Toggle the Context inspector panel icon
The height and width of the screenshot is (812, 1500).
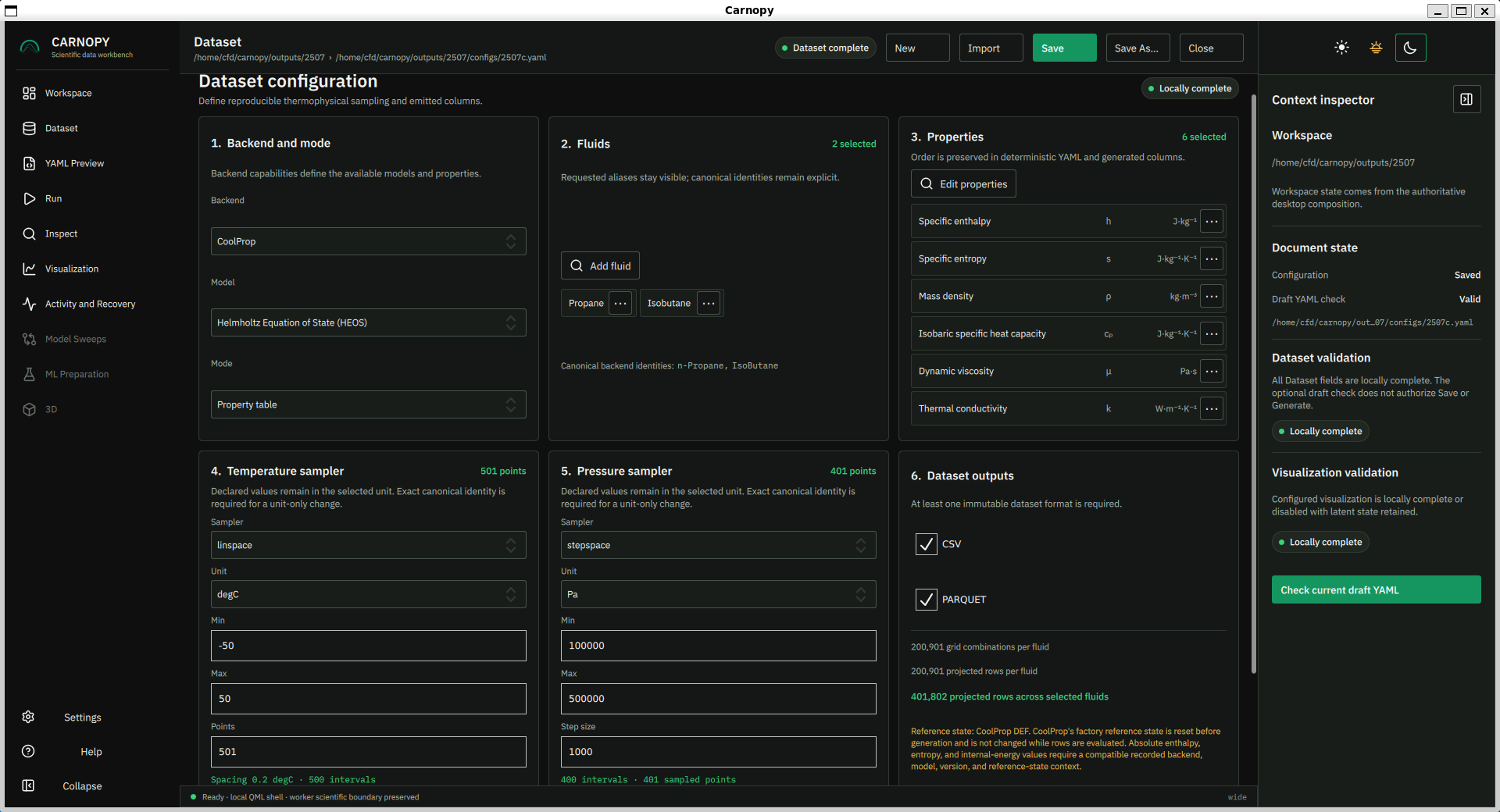(1466, 99)
